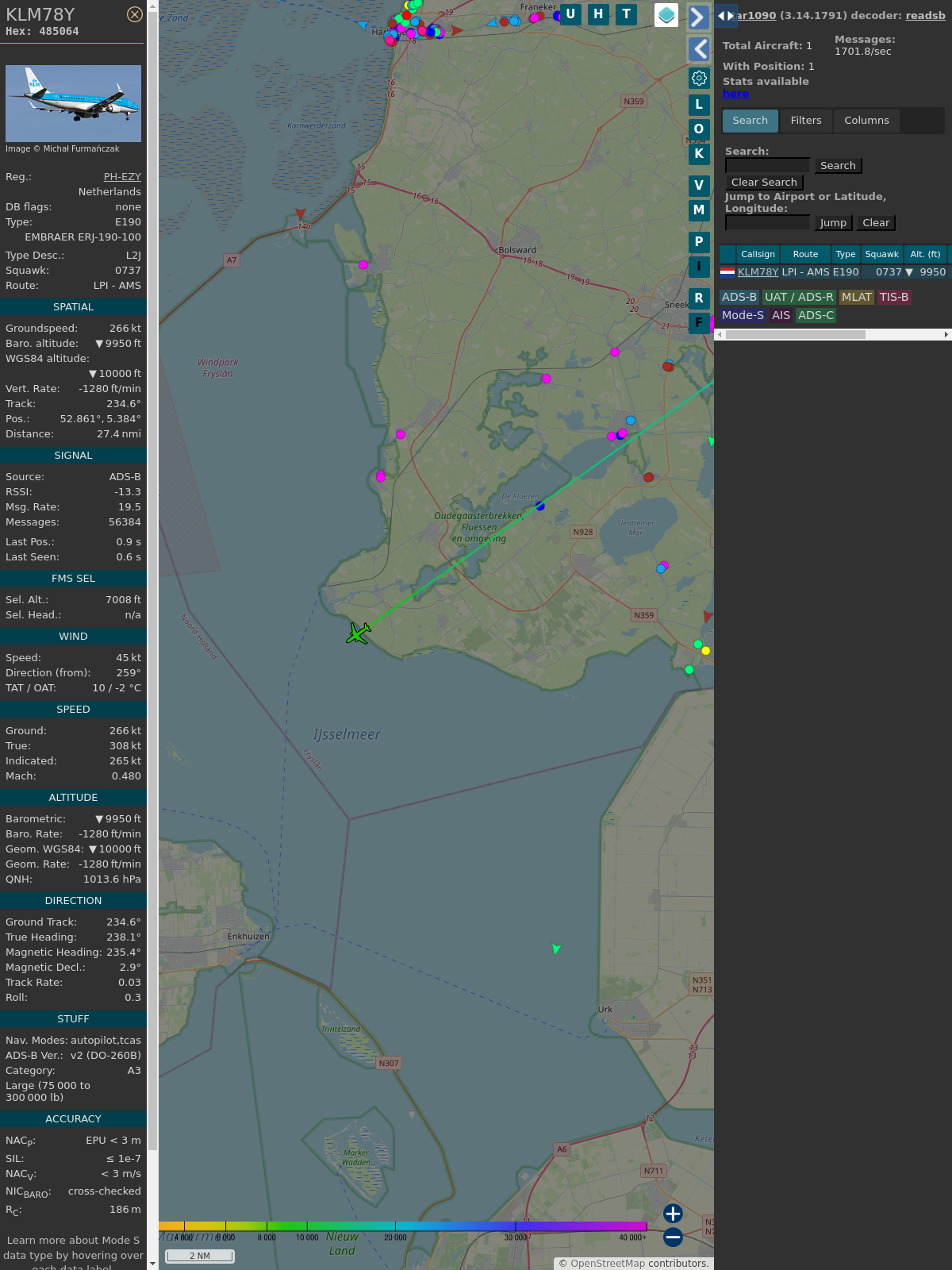Open the PH-EZY registration link
The height and width of the screenshot is (1270, 952).
[122, 177]
